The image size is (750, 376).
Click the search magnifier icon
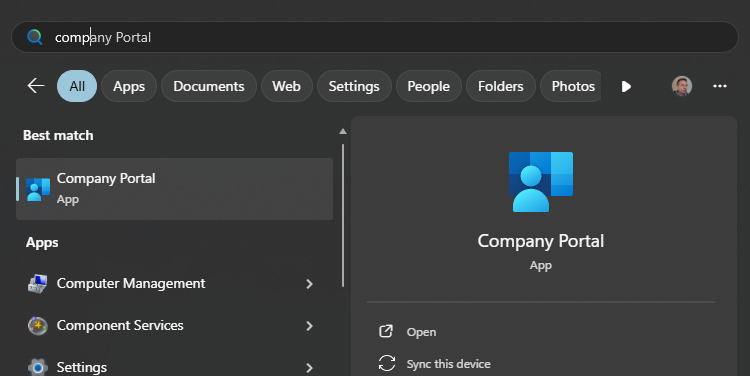coord(34,37)
